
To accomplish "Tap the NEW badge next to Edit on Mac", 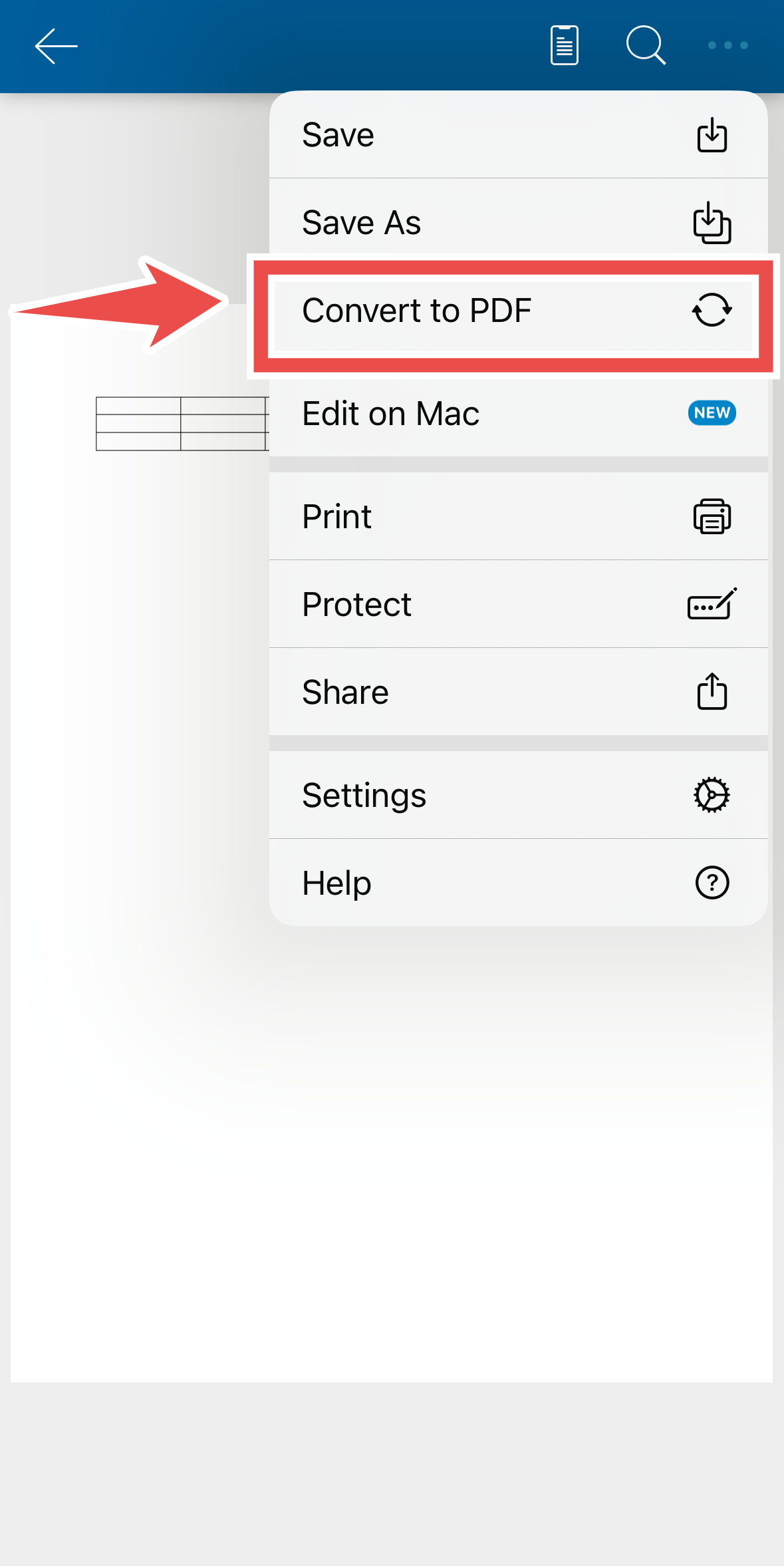I will [711, 413].
